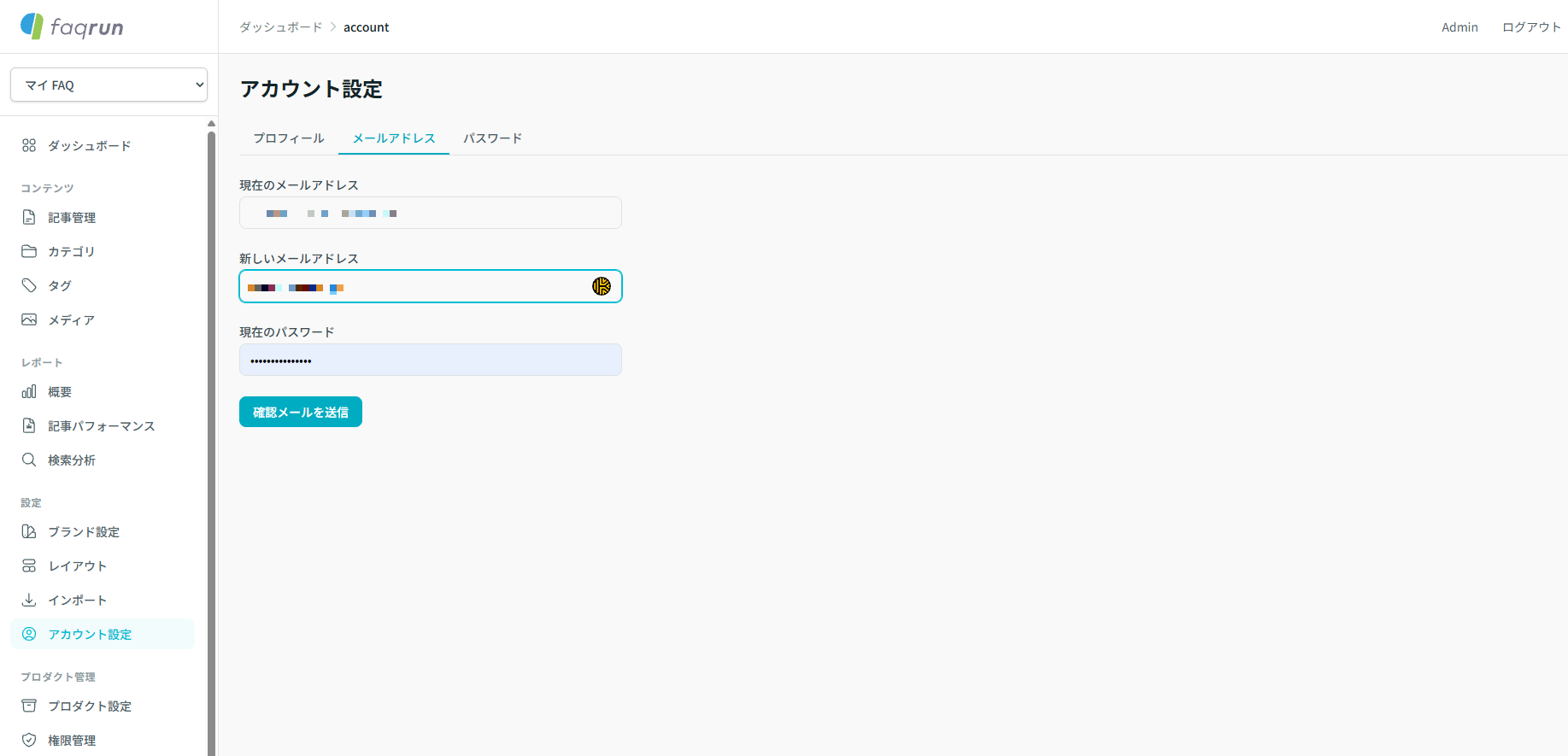This screenshot has height=756, width=1568.
Task: Click the ダッシュボード breadcrumb link
Action: coord(281,27)
